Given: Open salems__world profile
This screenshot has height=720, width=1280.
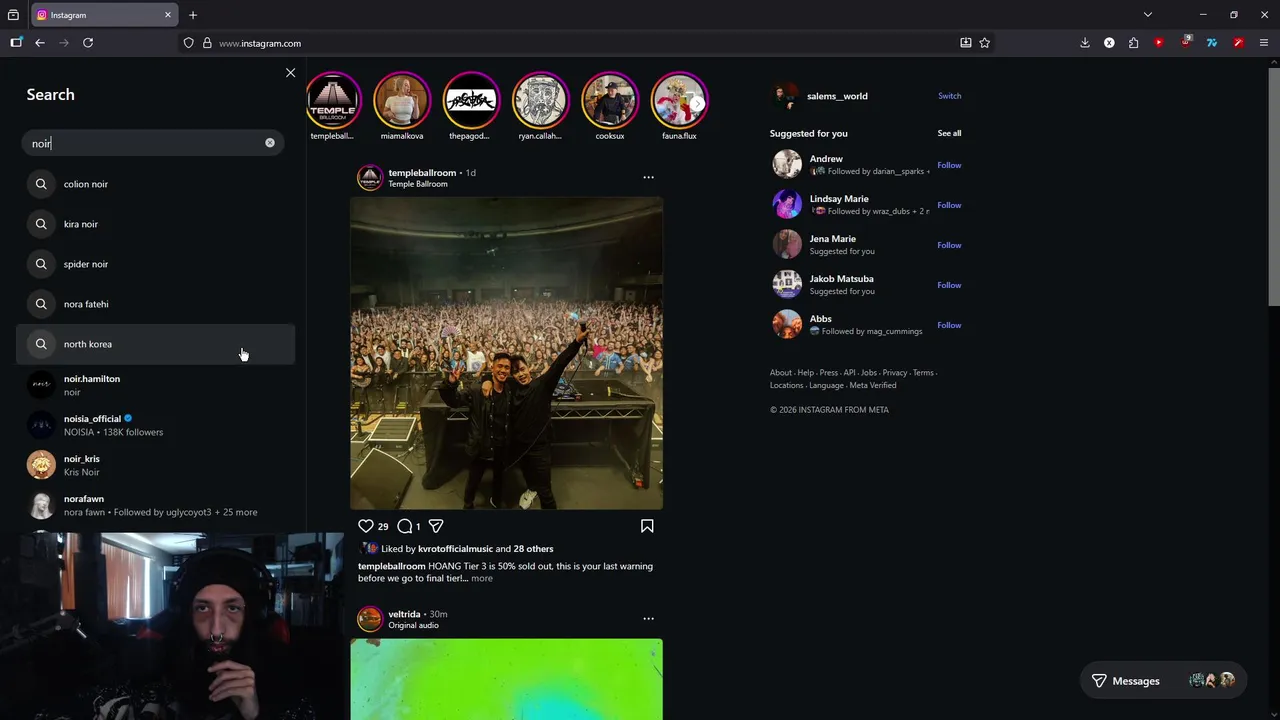Looking at the screenshot, I should click(837, 96).
